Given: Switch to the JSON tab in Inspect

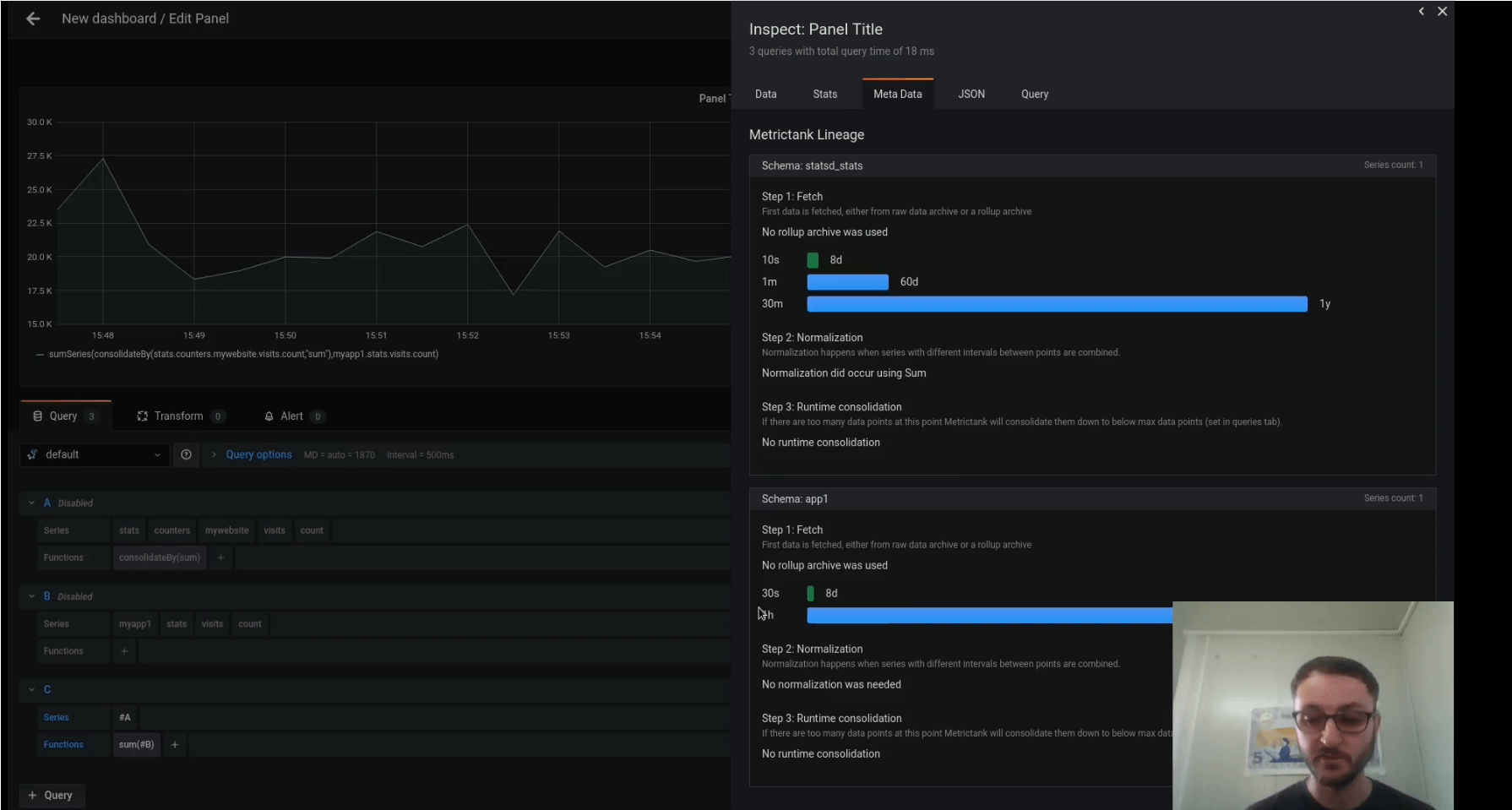Looking at the screenshot, I should coord(971,95).
